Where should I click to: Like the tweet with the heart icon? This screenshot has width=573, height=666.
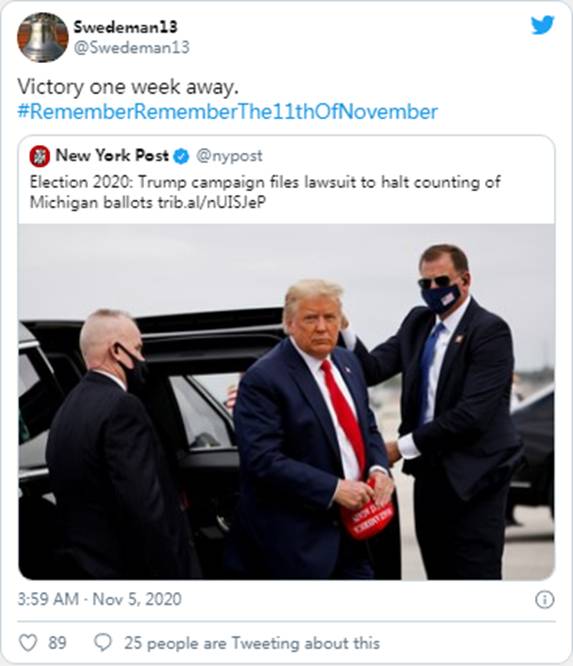click(28, 643)
